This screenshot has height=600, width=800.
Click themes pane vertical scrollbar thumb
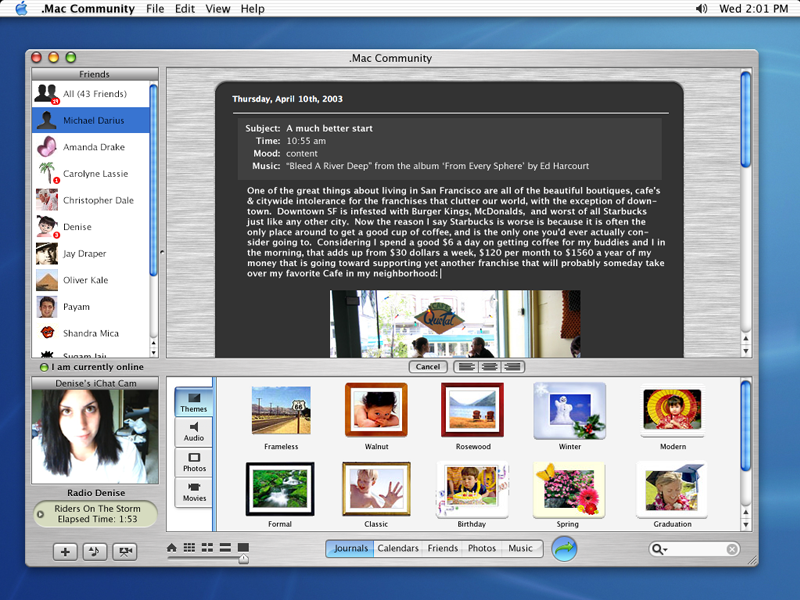(745, 426)
